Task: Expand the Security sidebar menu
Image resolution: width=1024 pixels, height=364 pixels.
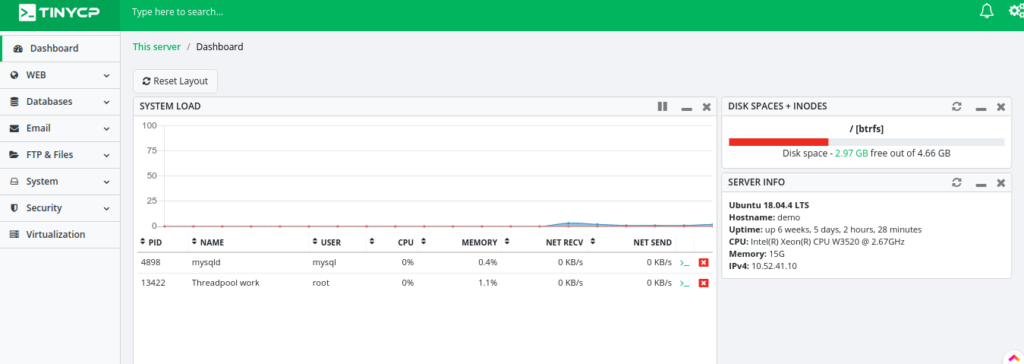Action: click(60, 208)
